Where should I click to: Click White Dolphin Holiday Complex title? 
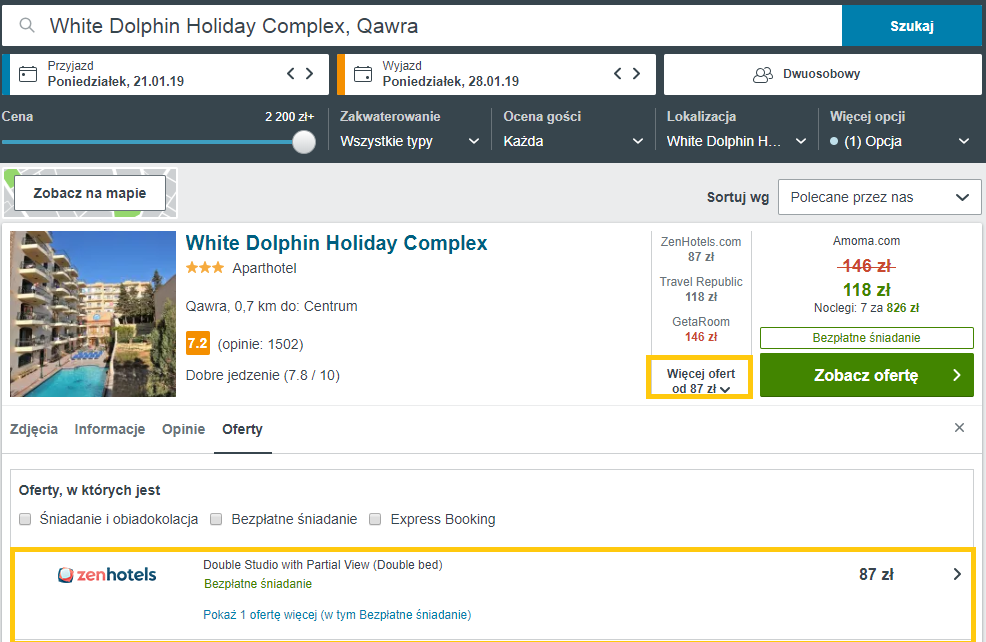tap(336, 243)
